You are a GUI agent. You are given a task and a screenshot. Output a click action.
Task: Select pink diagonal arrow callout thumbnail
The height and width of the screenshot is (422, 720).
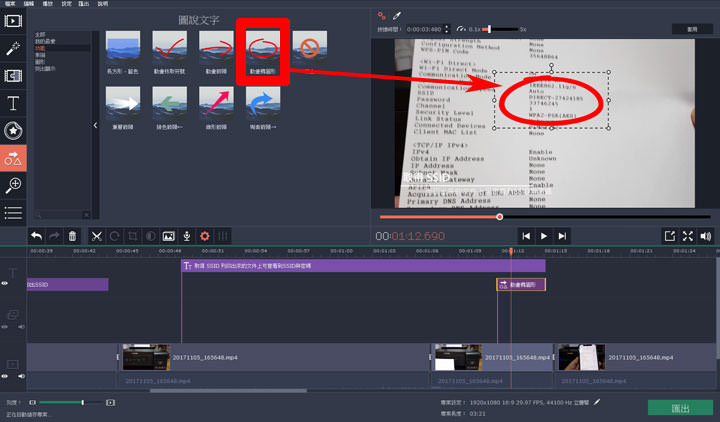pyautogui.click(x=216, y=101)
